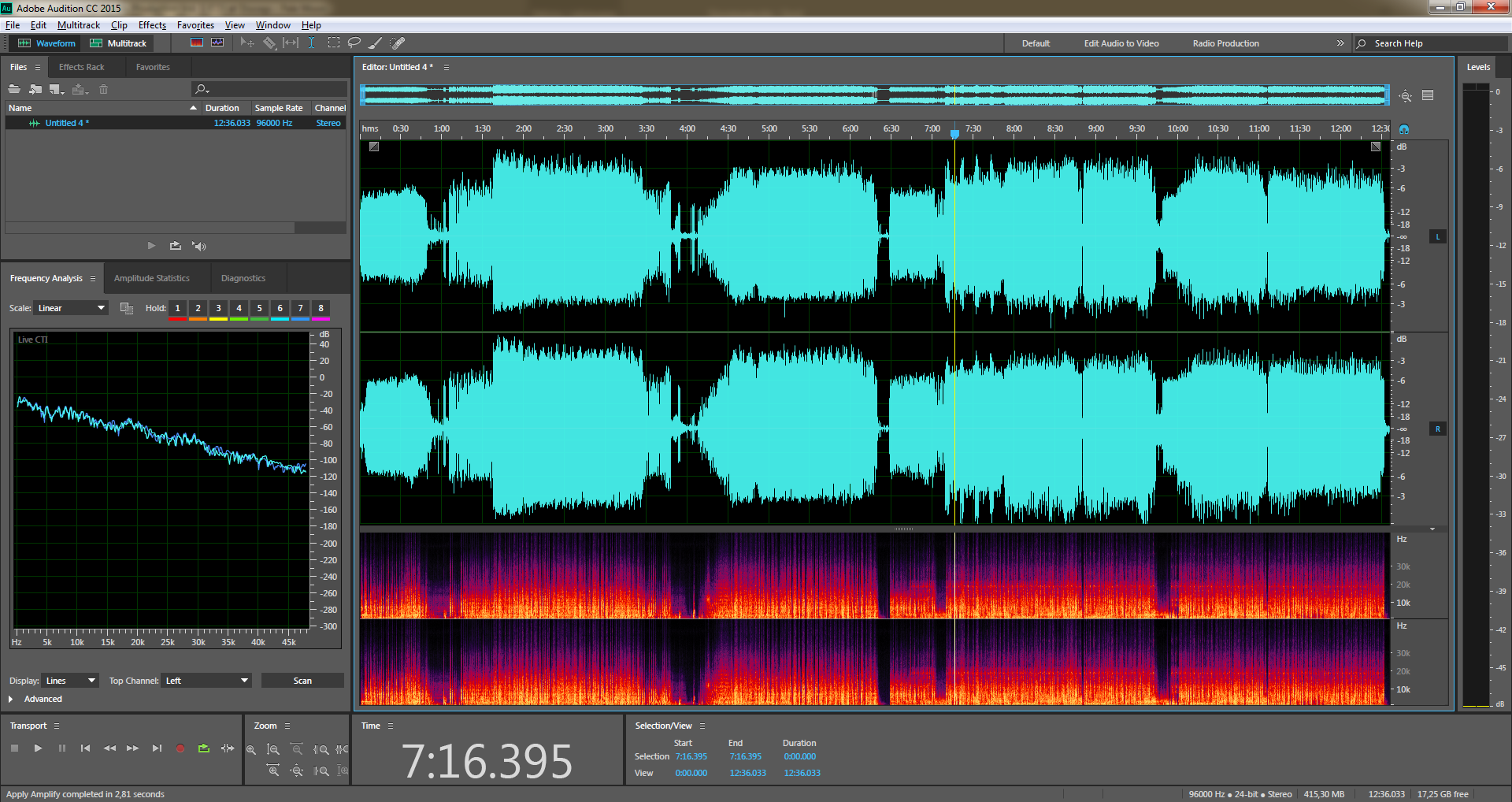Open the Editor panel menu
Image resolution: width=1512 pixels, height=802 pixels.
(x=447, y=67)
